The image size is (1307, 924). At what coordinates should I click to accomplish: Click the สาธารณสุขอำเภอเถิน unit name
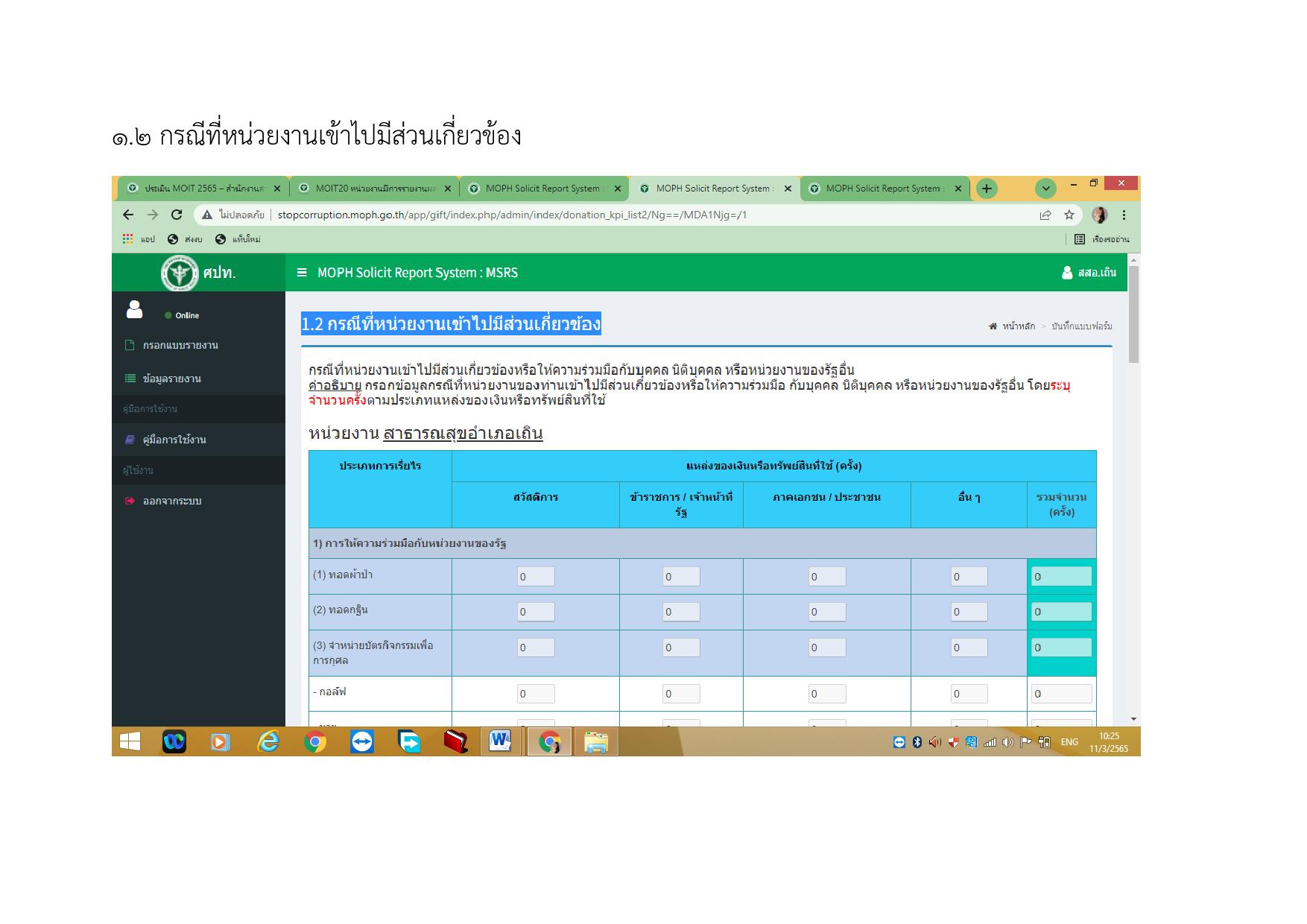pyautogui.click(x=463, y=433)
